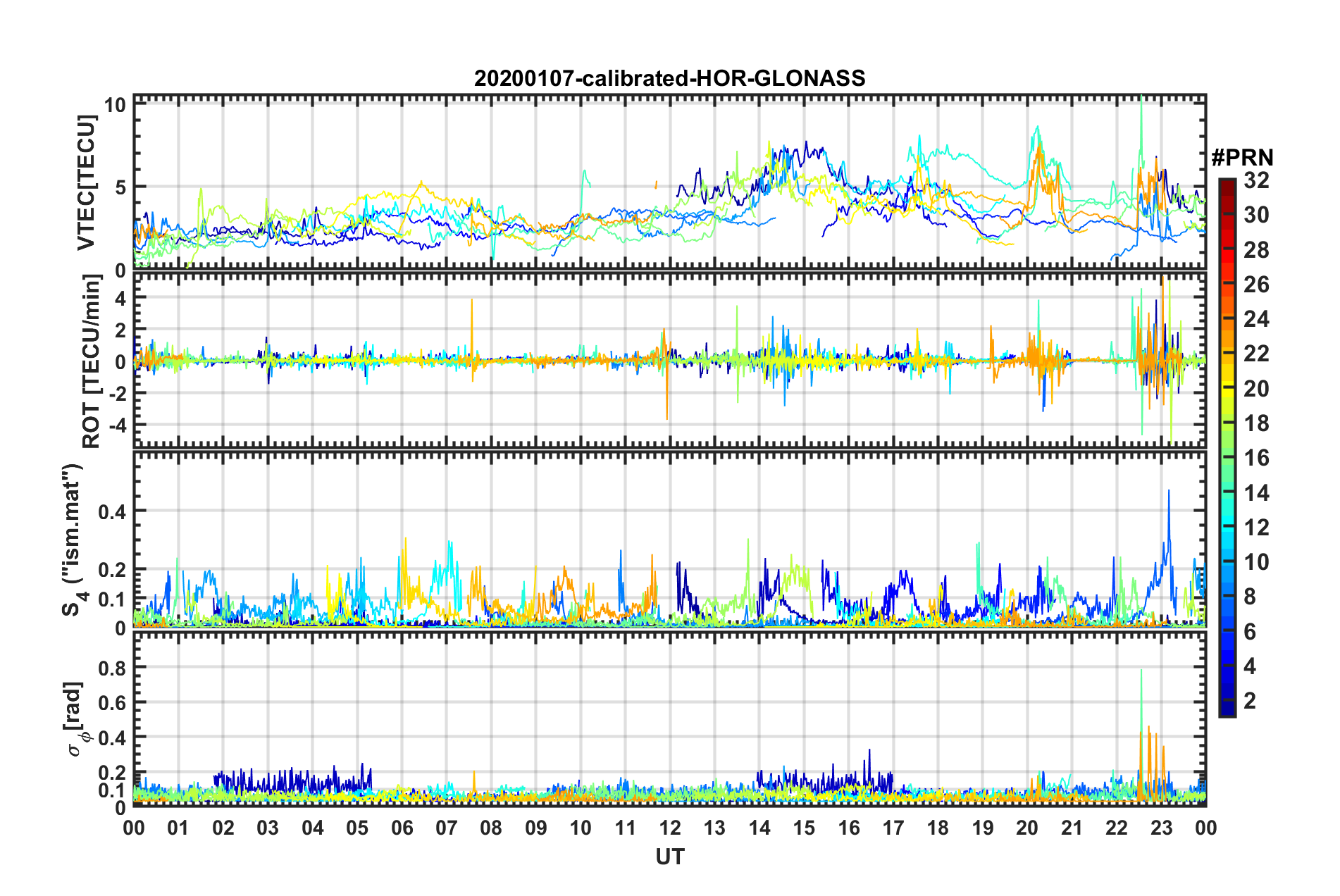This screenshot has height=896, width=1340.
Task: Click hour 05 on the UT axis
Action: (x=357, y=828)
